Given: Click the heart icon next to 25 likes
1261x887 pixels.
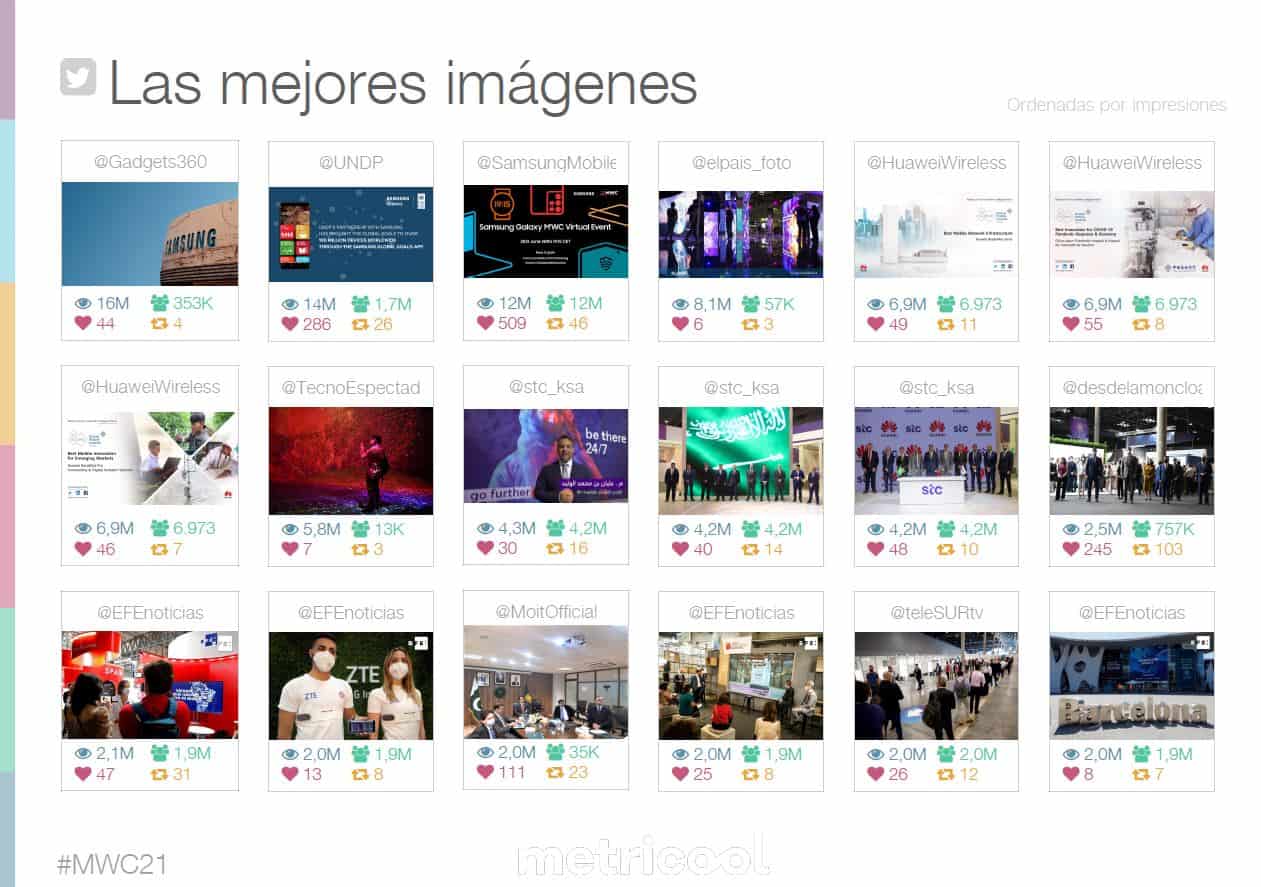Looking at the screenshot, I should 680,773.
